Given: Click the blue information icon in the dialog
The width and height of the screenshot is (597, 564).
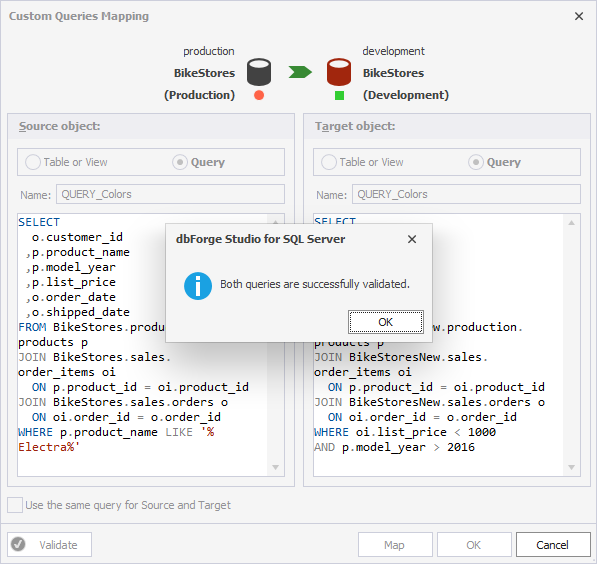Looking at the screenshot, I should coord(198,286).
